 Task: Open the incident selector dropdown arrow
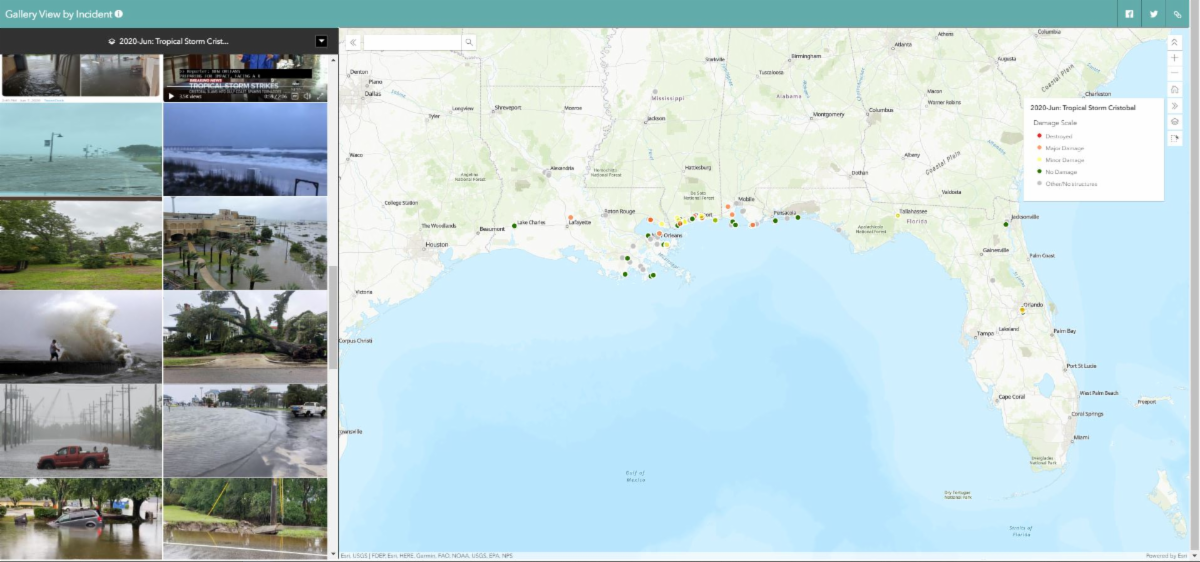[321, 41]
